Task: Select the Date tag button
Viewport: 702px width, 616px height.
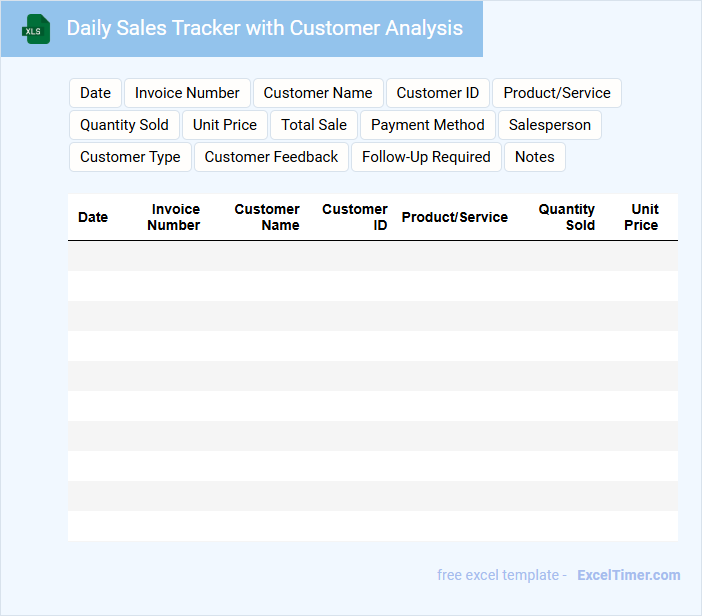Action: [95, 93]
